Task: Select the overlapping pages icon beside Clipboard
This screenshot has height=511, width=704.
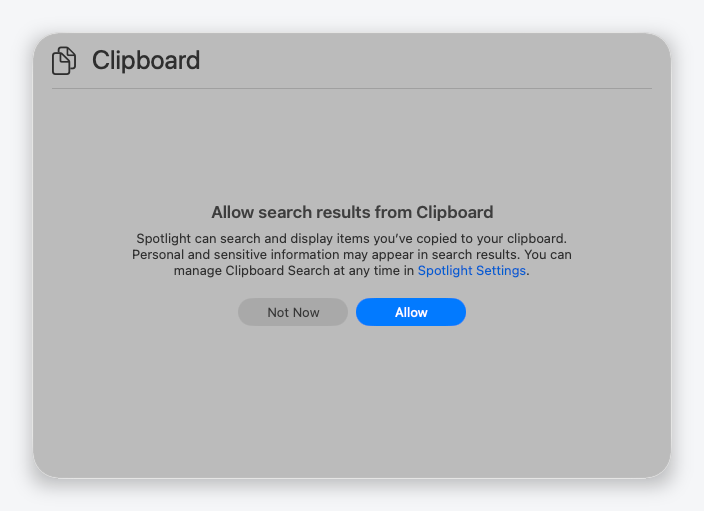Action: tap(64, 61)
